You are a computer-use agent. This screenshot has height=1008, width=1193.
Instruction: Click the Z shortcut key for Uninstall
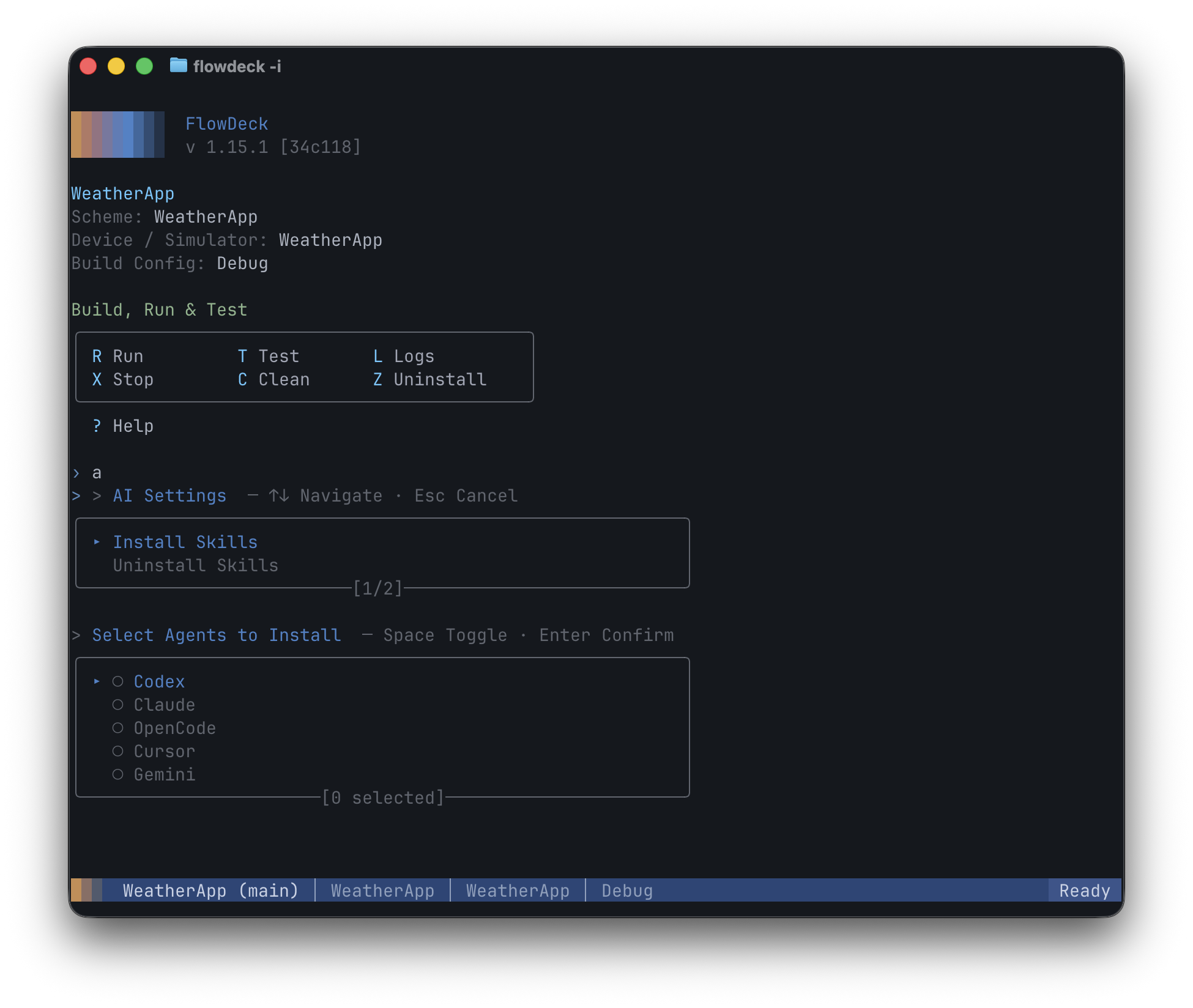pyautogui.click(x=377, y=380)
